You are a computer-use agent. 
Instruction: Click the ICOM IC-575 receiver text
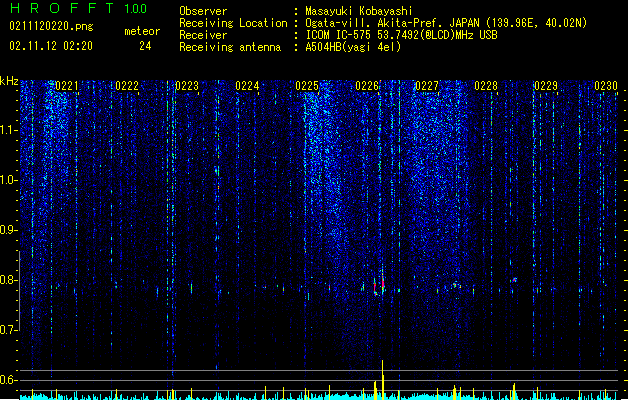click(x=401, y=35)
